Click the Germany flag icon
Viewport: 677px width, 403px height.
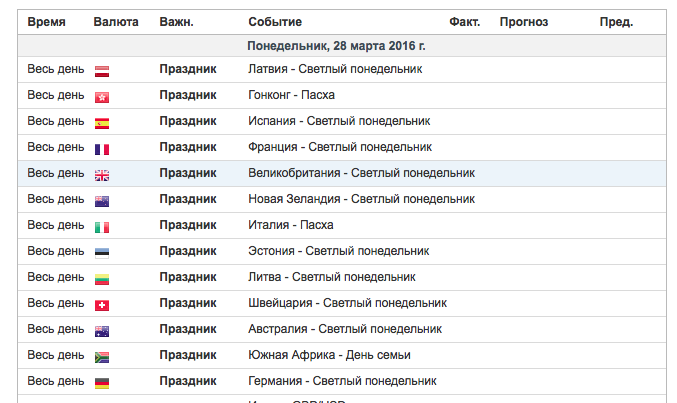click(x=102, y=383)
